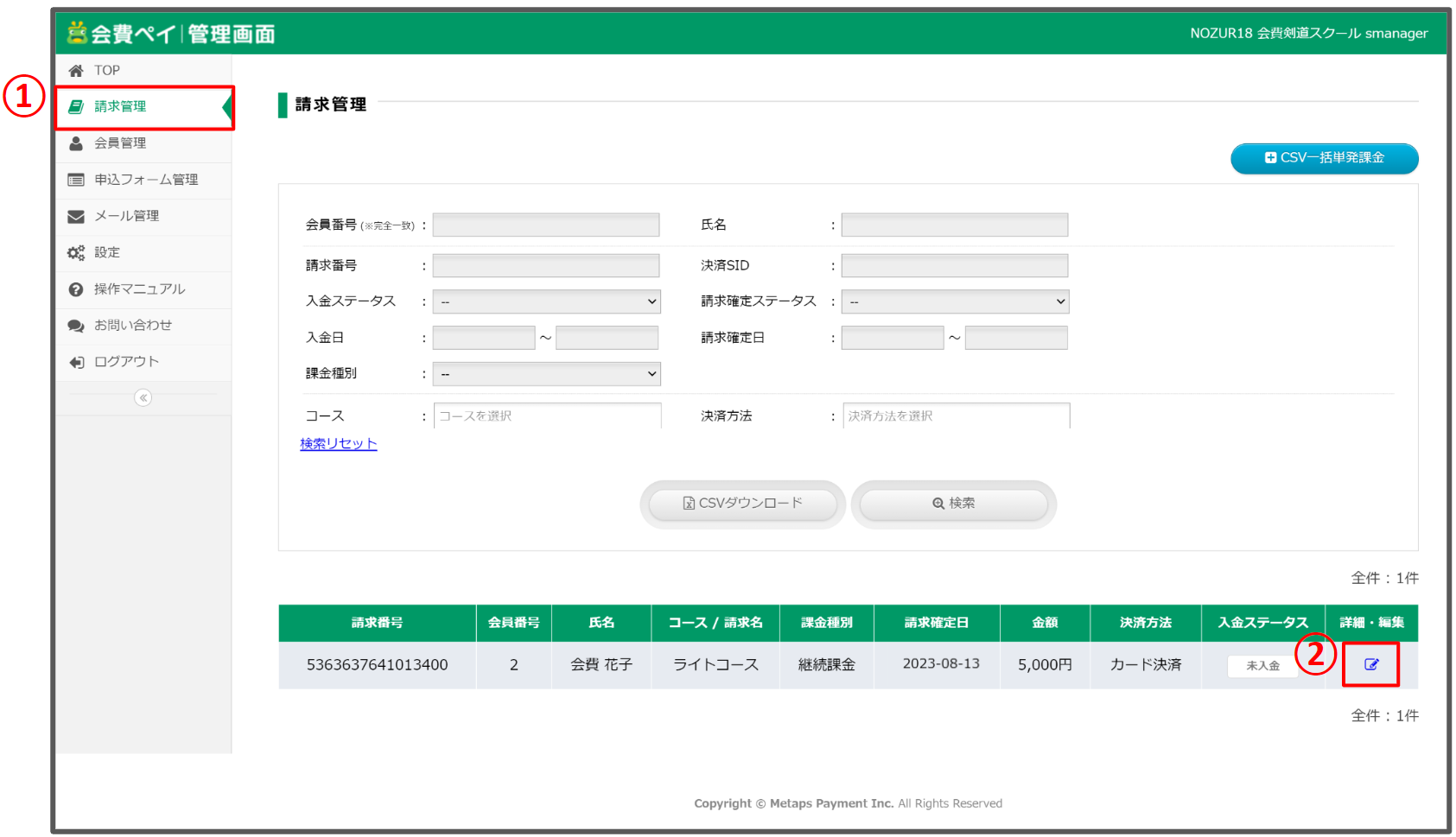Open the 課金種別 dropdown

[x=546, y=373]
